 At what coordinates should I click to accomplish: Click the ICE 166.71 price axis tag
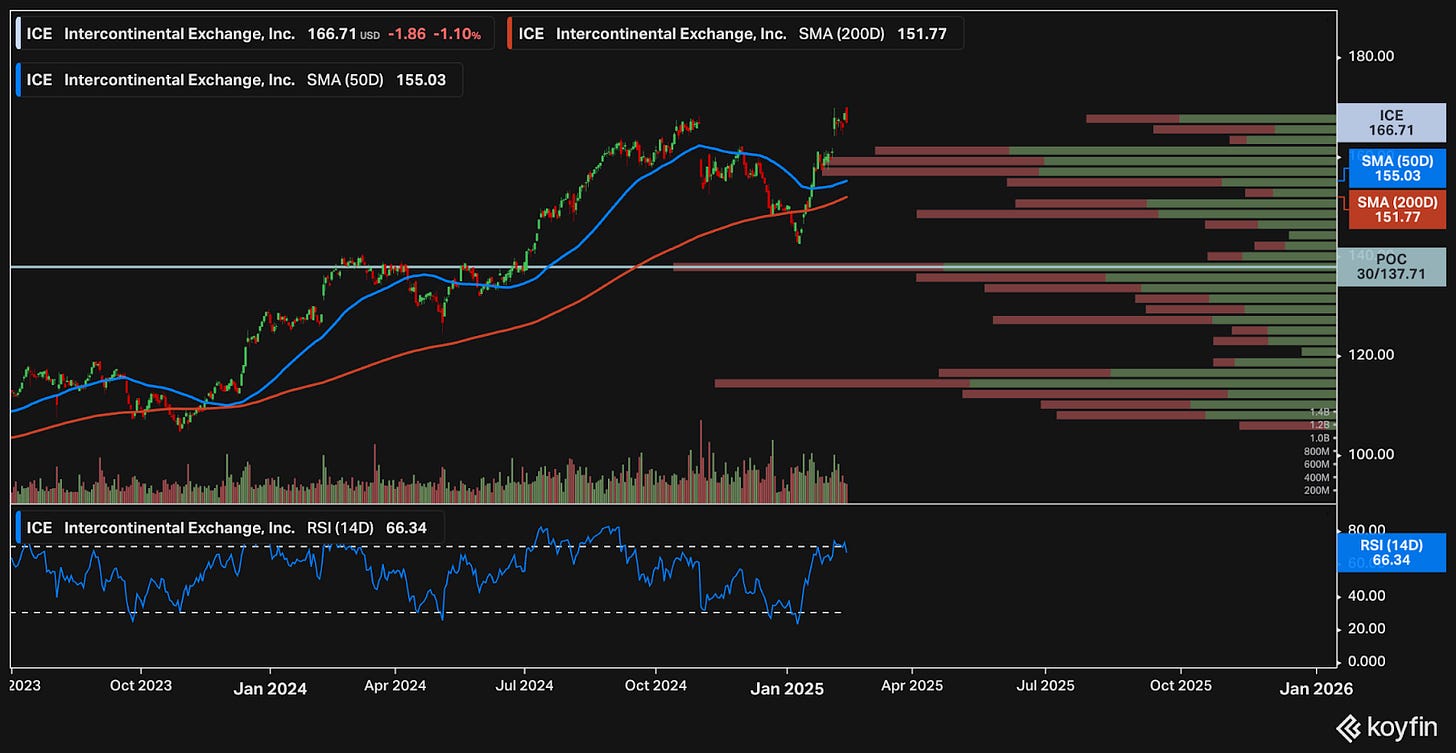(x=1391, y=122)
